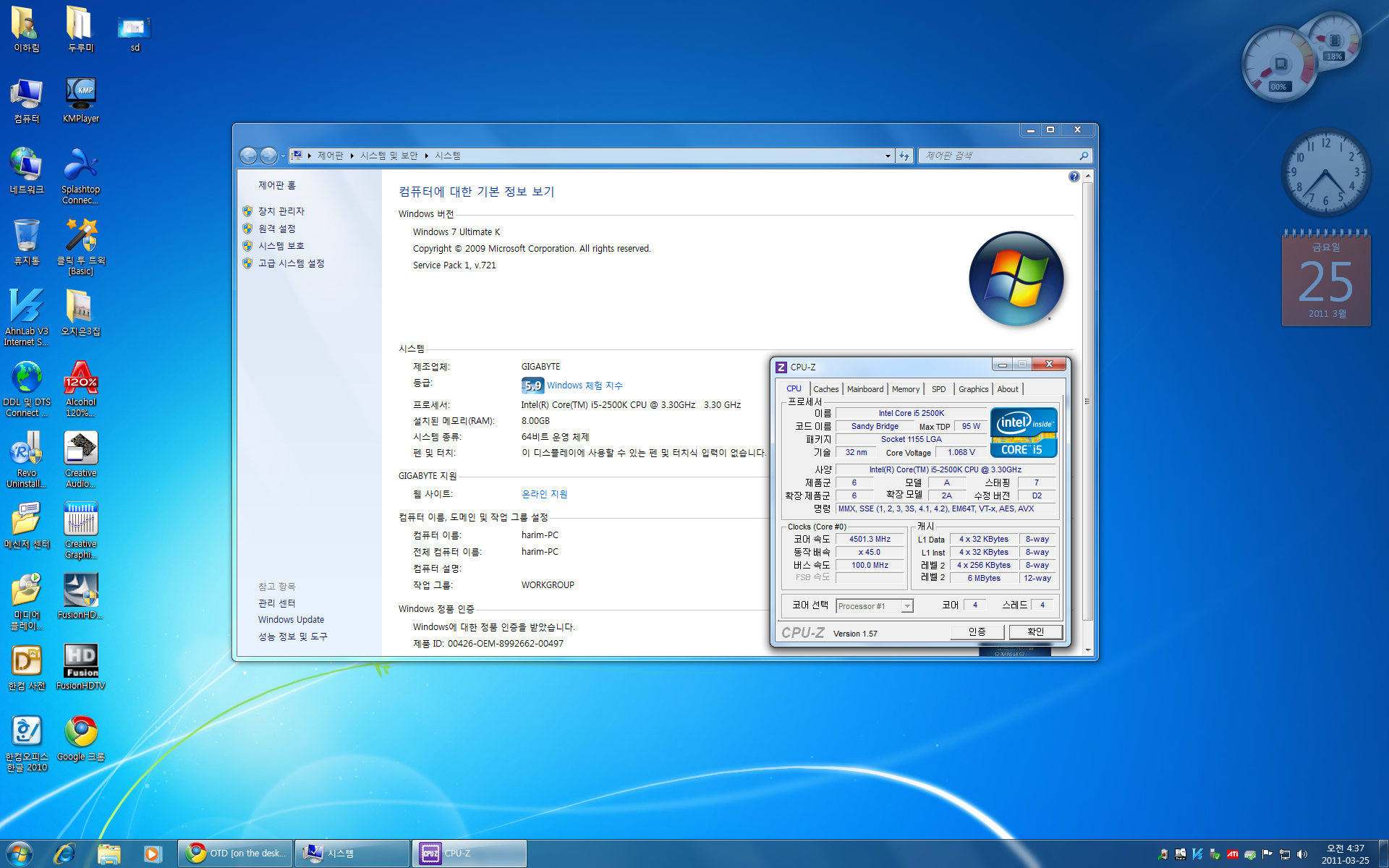
Task: Open AhnLab V3 Internet Security icon
Action: pyautogui.click(x=26, y=317)
